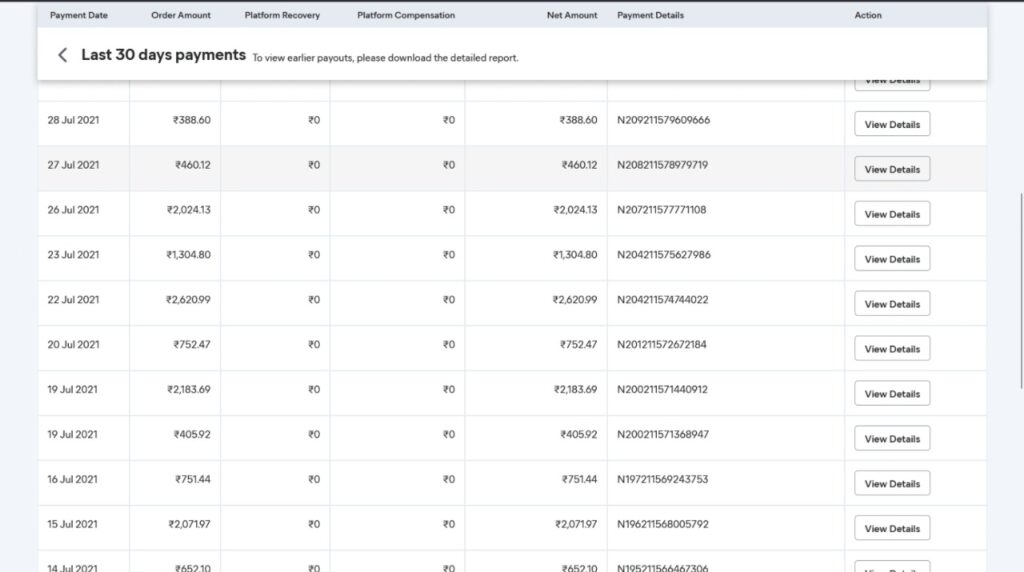The width and height of the screenshot is (1024, 572).
Task: Open View Details for 16 Jul 2021
Action: (892, 484)
